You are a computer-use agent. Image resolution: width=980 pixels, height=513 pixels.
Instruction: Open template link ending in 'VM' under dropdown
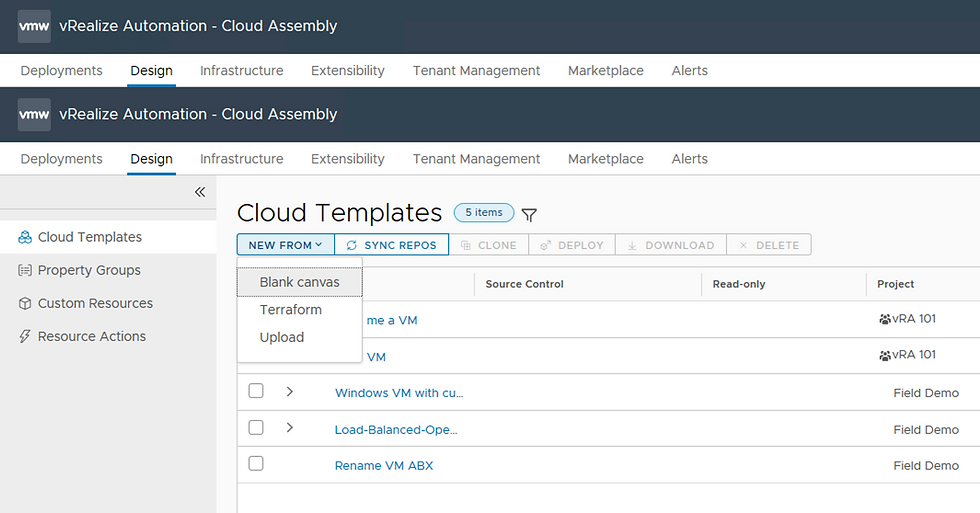376,357
